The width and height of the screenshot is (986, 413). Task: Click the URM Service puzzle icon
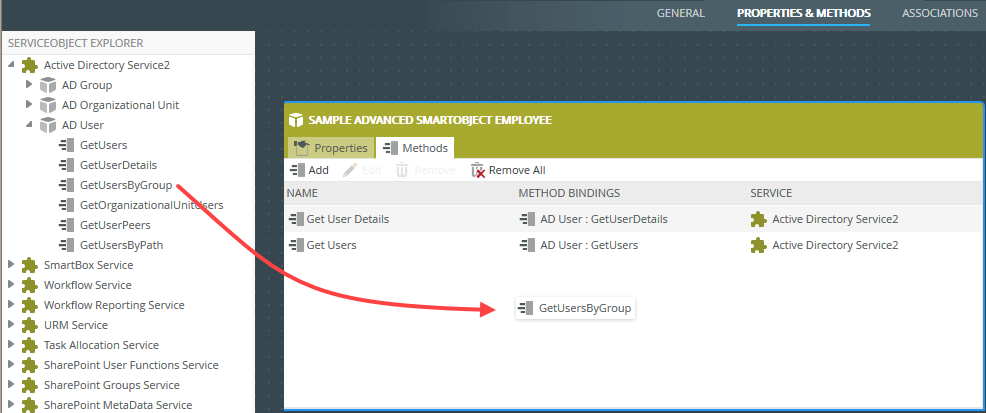[x=30, y=325]
